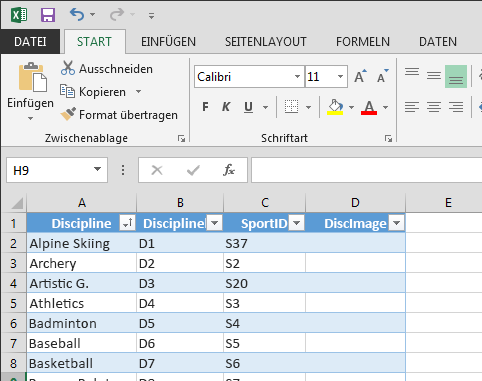Align text left

[412, 107]
